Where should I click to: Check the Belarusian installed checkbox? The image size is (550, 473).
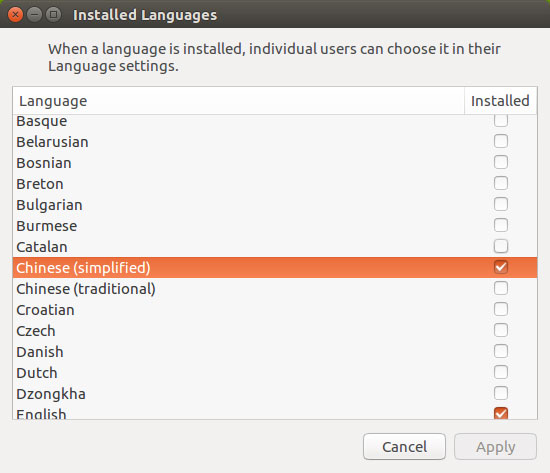(x=501, y=141)
